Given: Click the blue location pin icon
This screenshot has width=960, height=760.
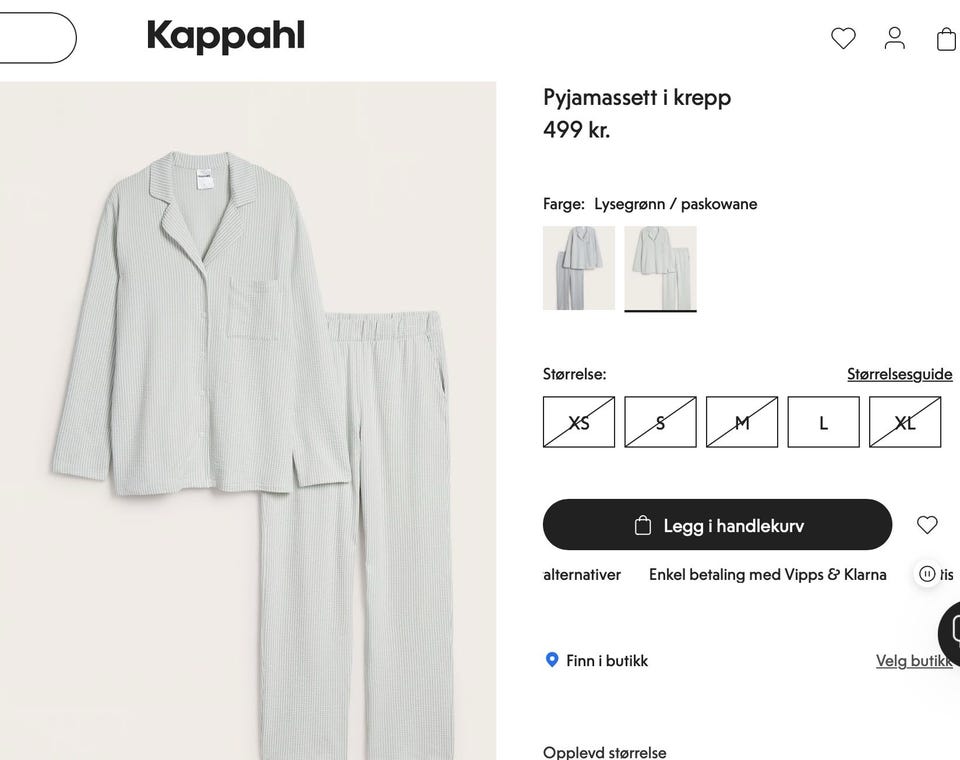Looking at the screenshot, I should point(552,660).
